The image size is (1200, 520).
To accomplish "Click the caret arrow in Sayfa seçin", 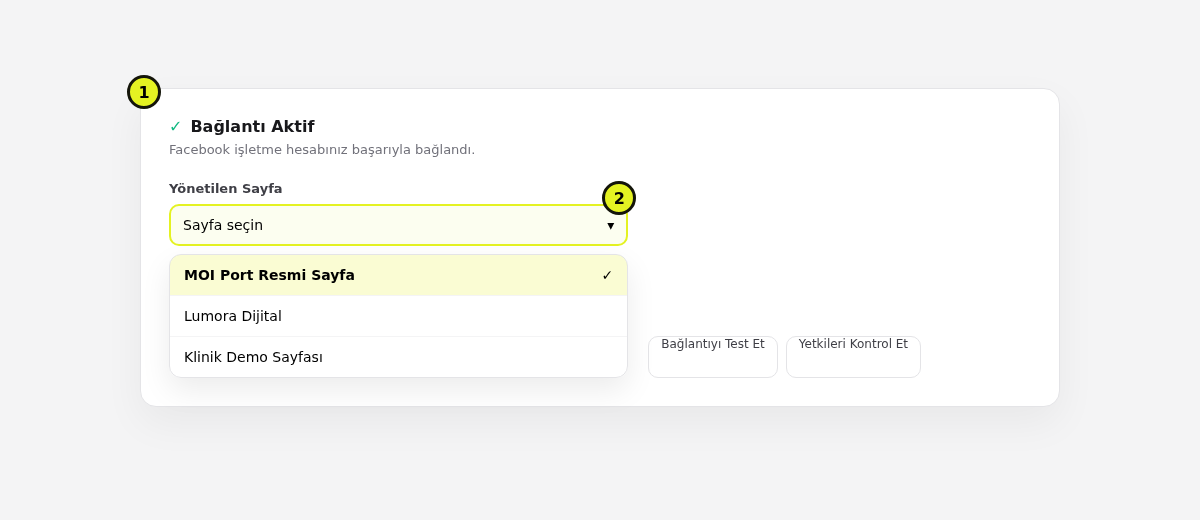I will tap(611, 225).
